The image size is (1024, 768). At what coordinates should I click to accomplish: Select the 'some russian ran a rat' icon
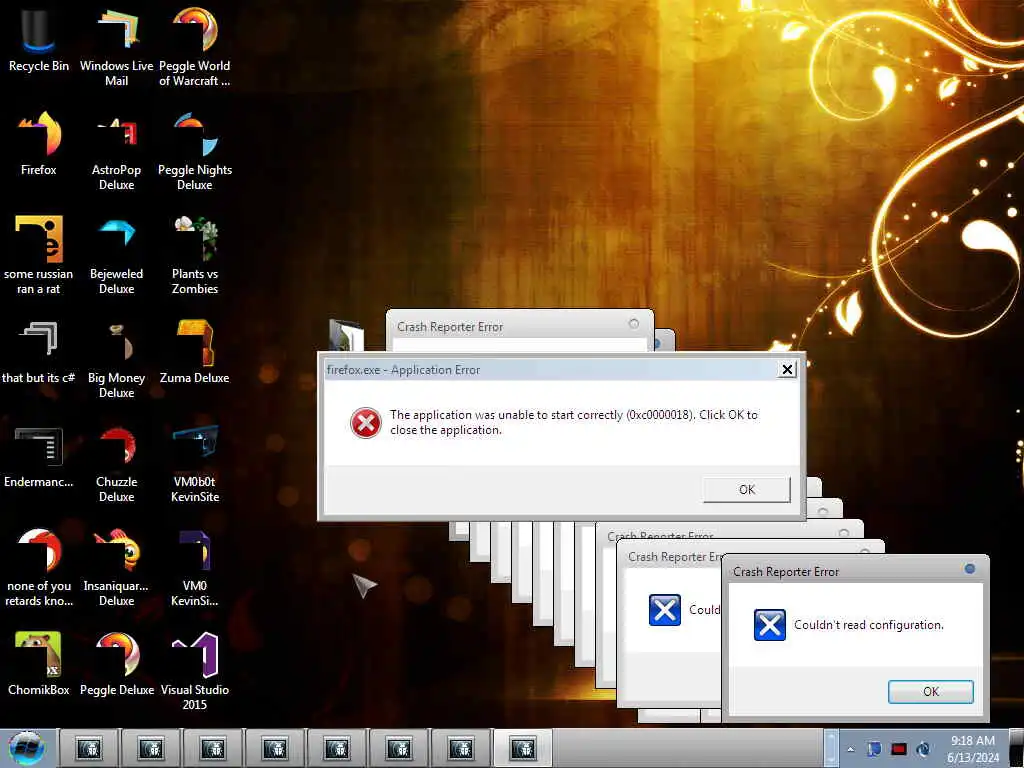[x=39, y=255]
